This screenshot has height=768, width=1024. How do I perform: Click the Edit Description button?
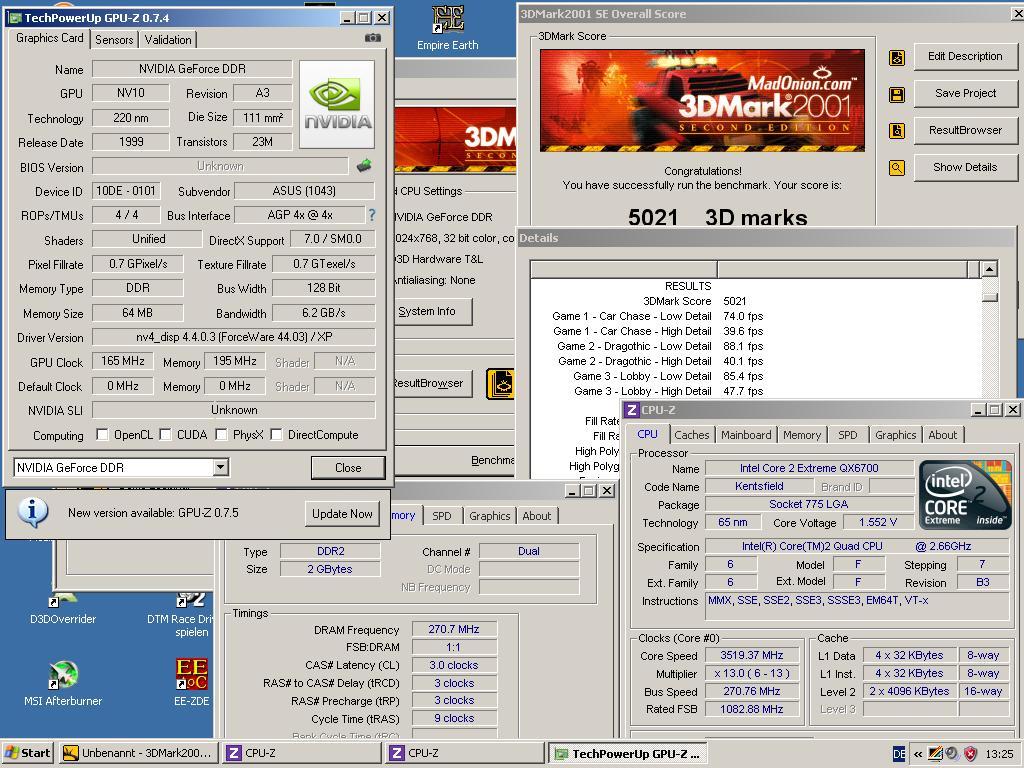(965, 56)
